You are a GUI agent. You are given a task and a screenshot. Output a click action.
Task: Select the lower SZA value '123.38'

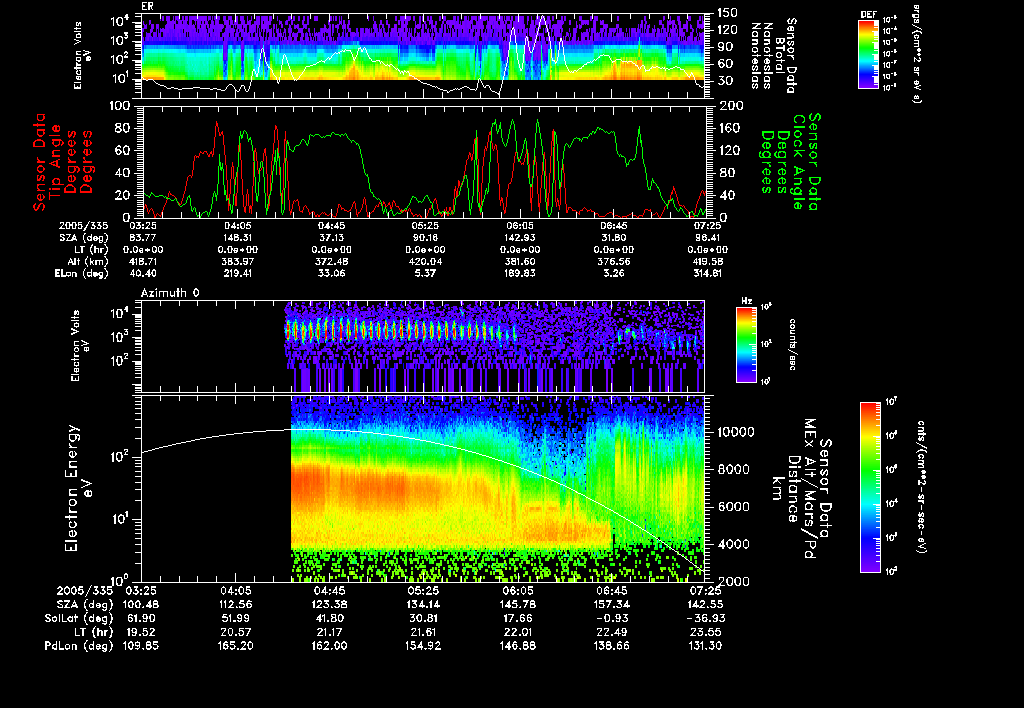(329, 605)
